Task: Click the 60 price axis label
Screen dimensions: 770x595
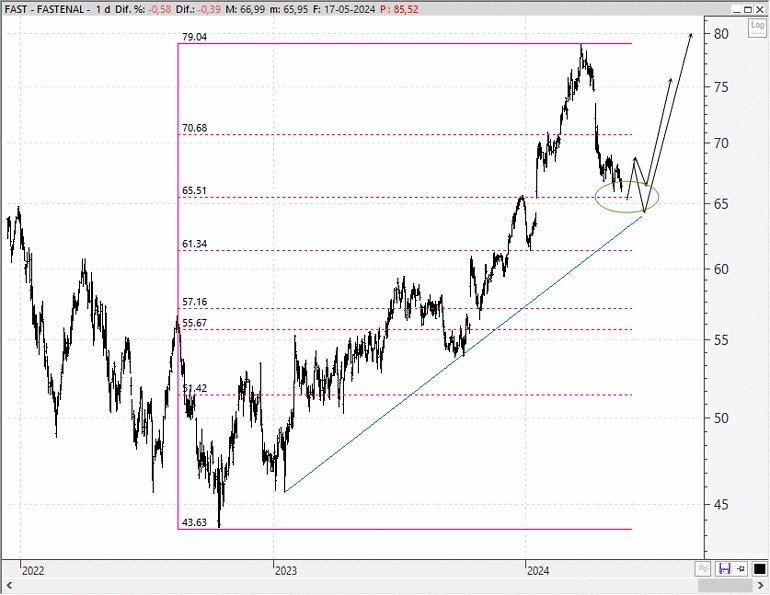Action: 721,269
